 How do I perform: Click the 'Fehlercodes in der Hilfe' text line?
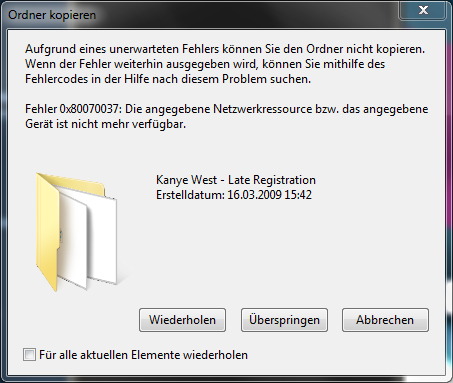[168, 79]
